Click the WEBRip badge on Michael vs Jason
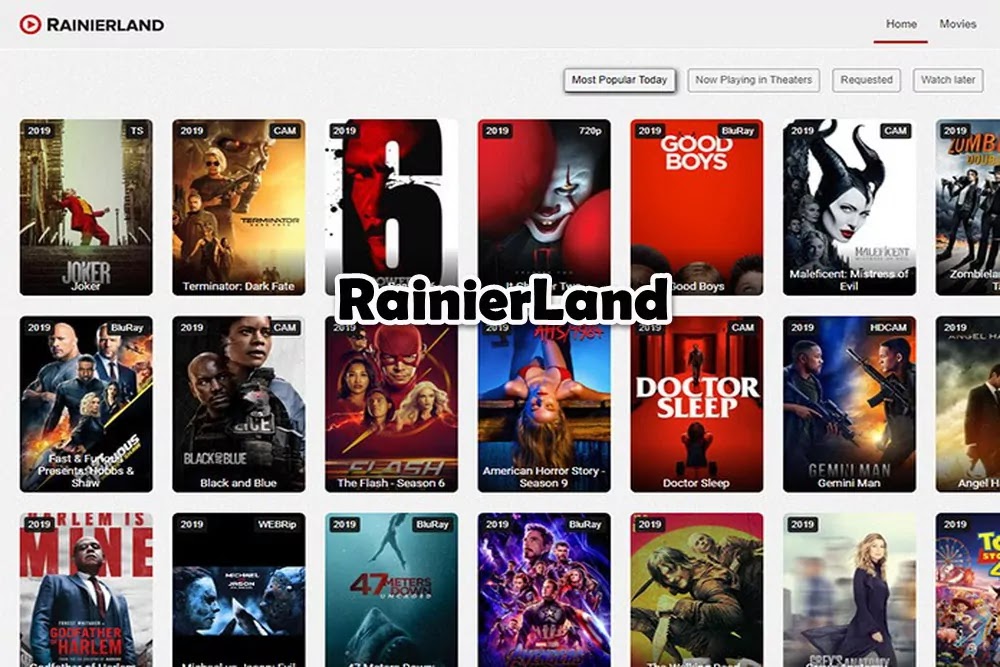Viewport: 1000px width, 667px height. (277, 524)
